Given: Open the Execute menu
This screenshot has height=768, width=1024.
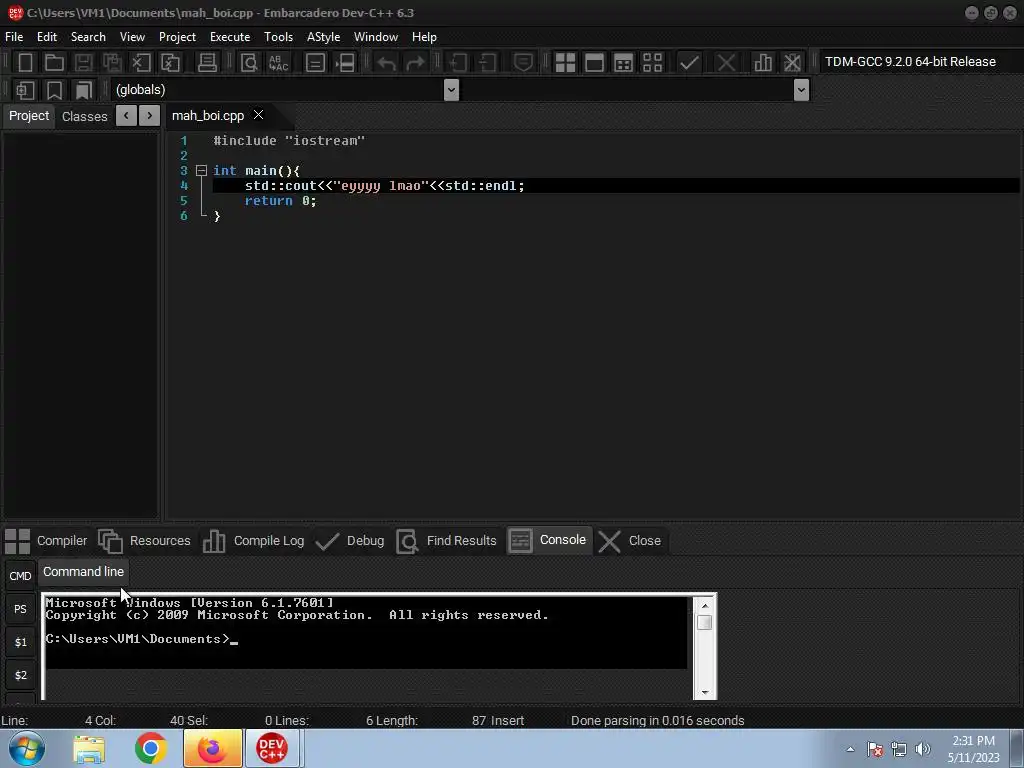Looking at the screenshot, I should click(230, 37).
